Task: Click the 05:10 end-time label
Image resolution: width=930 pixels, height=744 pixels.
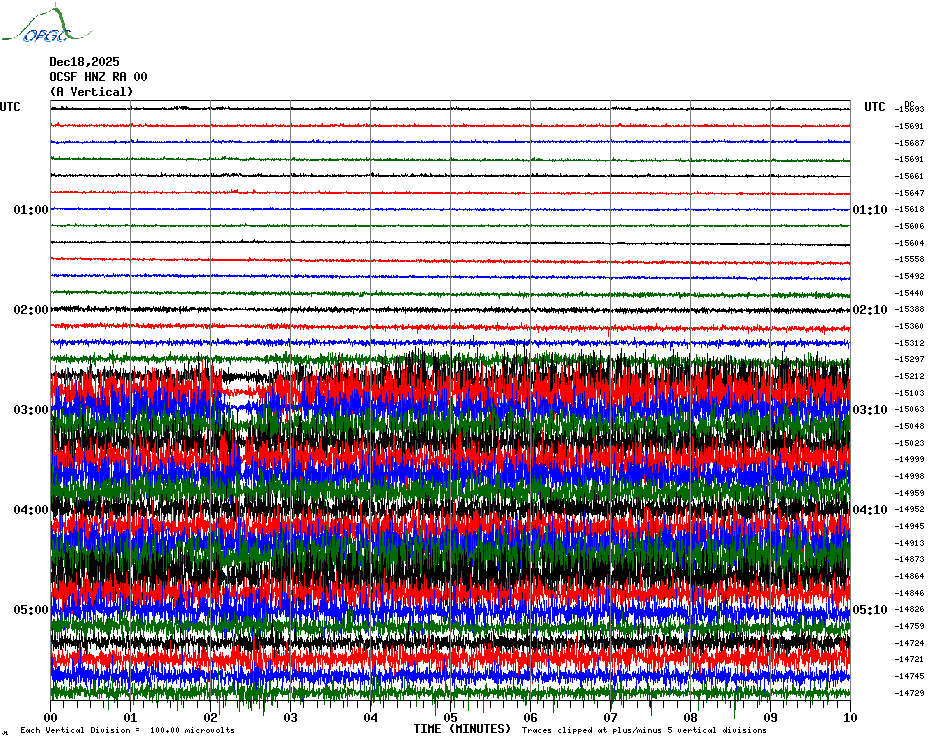Action: click(870, 610)
